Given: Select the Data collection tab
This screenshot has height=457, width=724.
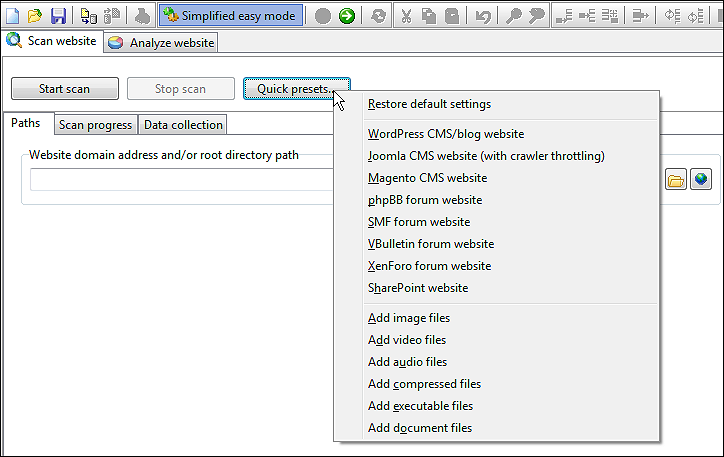Looking at the screenshot, I should pos(183,125).
